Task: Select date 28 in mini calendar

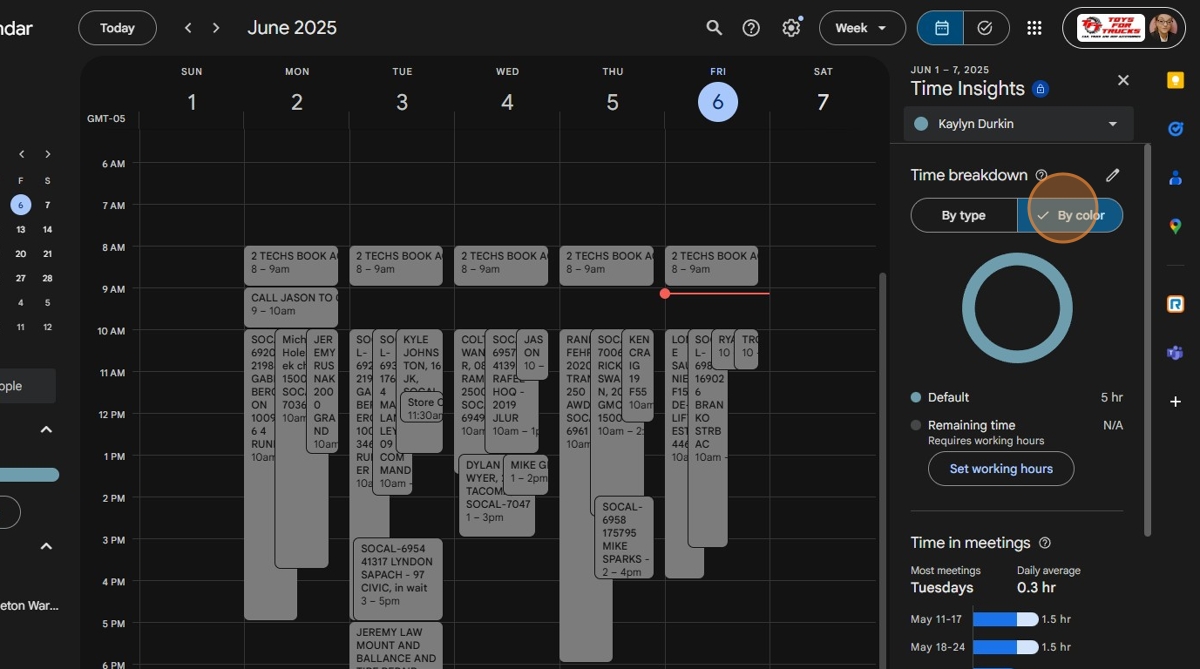Action: pyautogui.click(x=47, y=278)
